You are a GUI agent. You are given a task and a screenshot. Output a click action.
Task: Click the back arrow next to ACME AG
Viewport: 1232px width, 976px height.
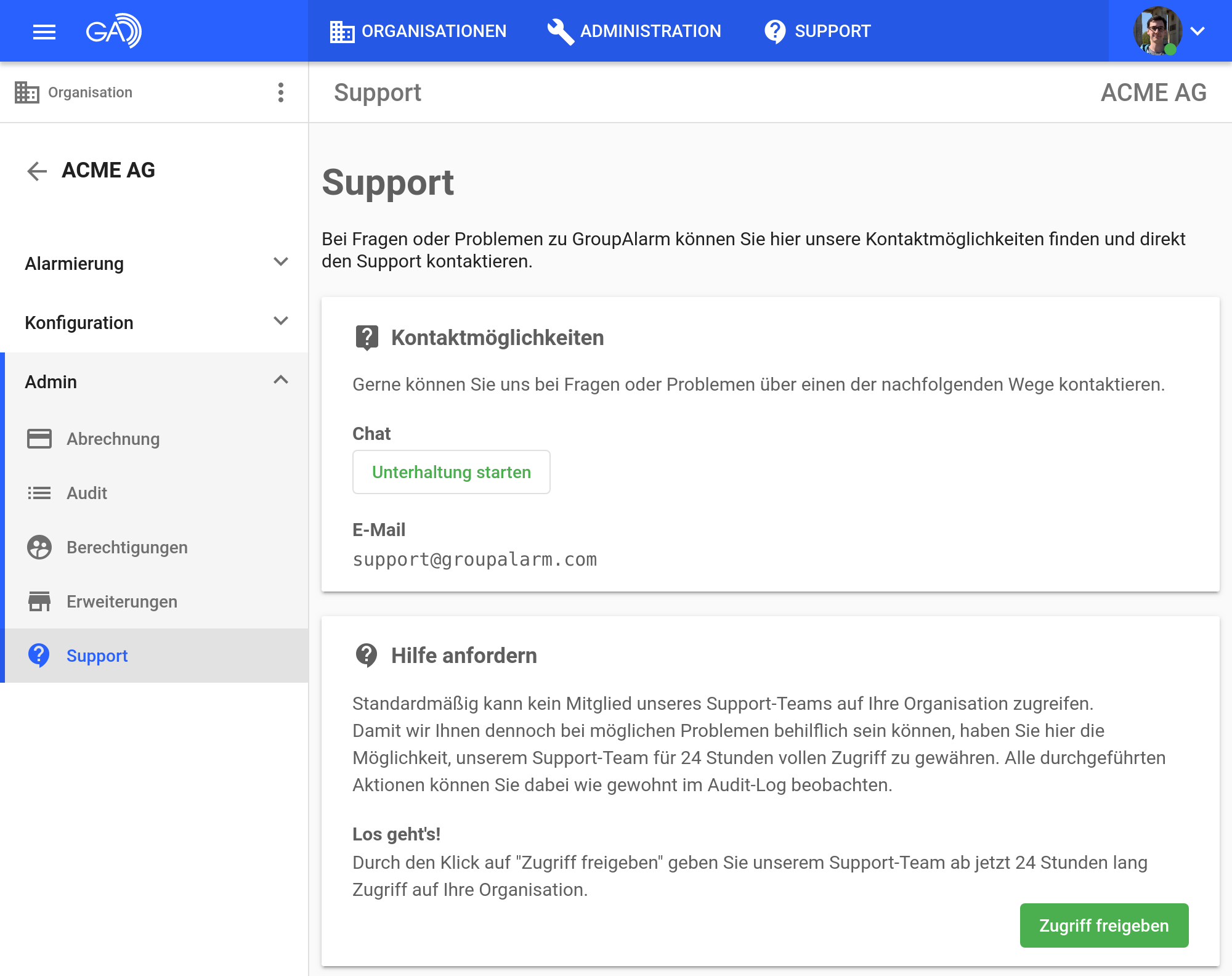click(37, 171)
